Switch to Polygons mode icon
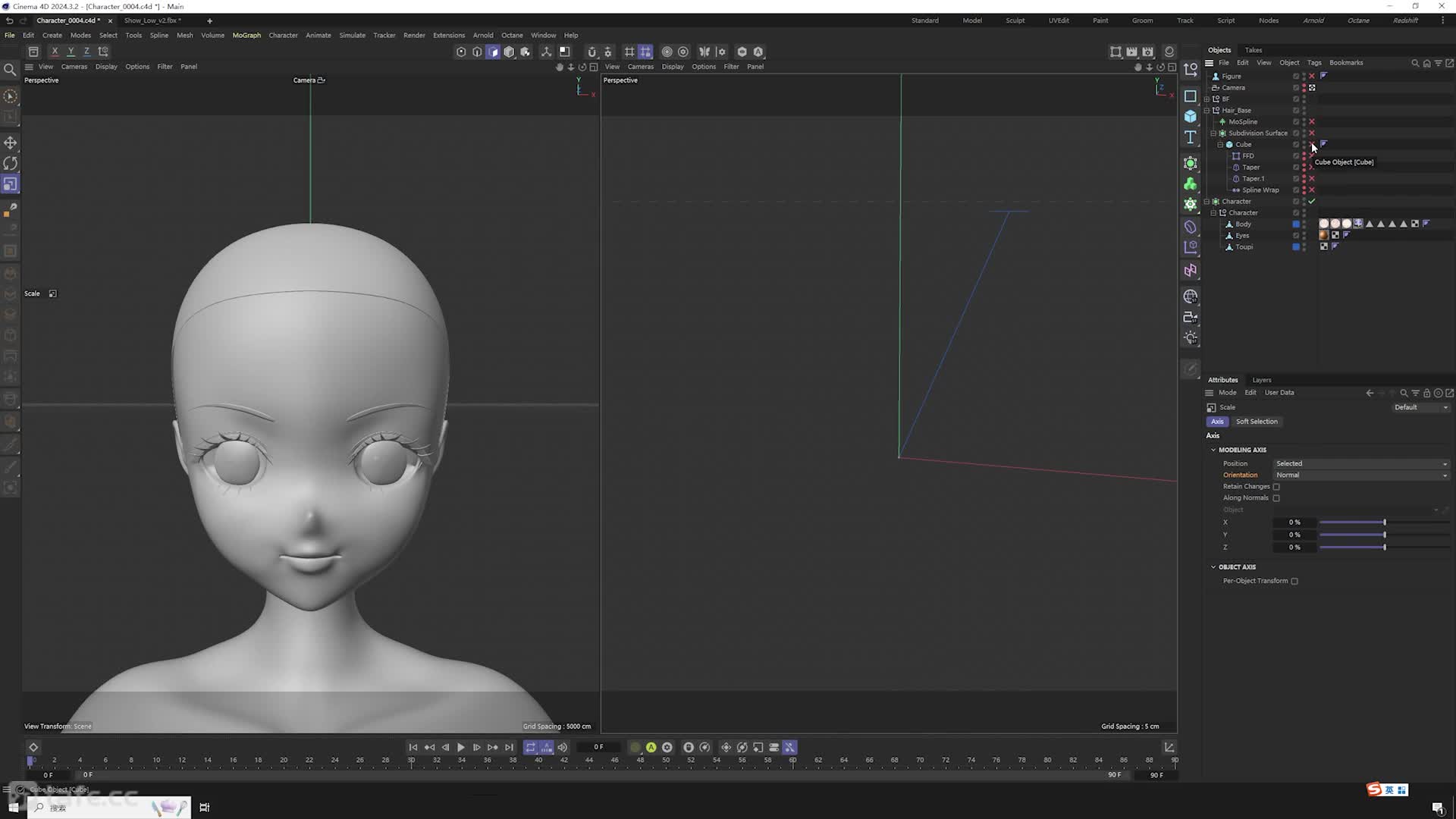 click(493, 52)
